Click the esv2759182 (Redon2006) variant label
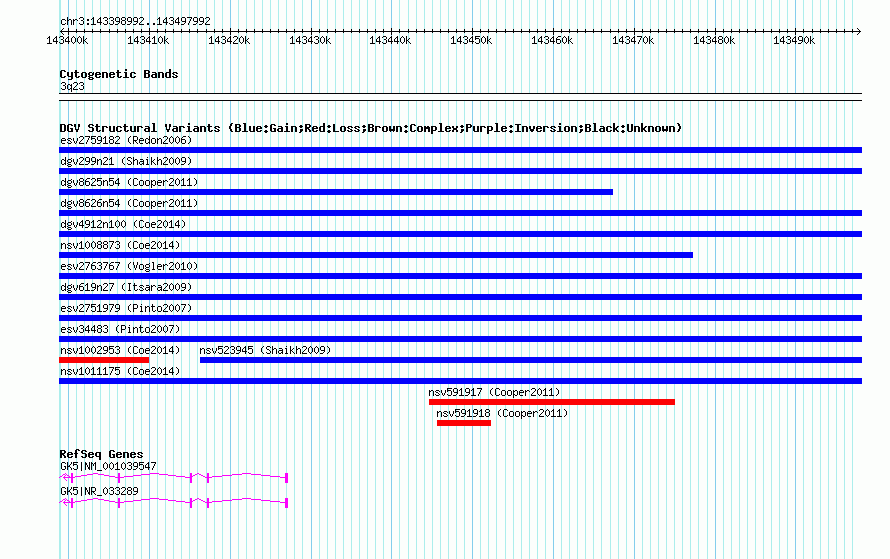 point(126,140)
